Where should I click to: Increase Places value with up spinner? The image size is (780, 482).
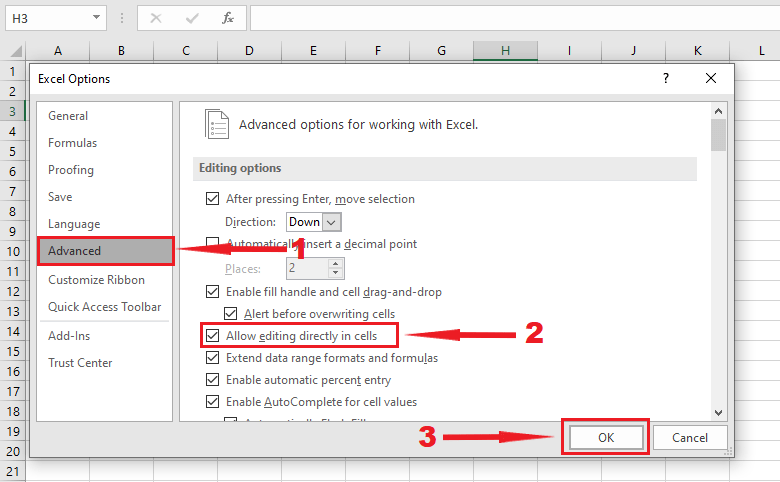[335, 264]
